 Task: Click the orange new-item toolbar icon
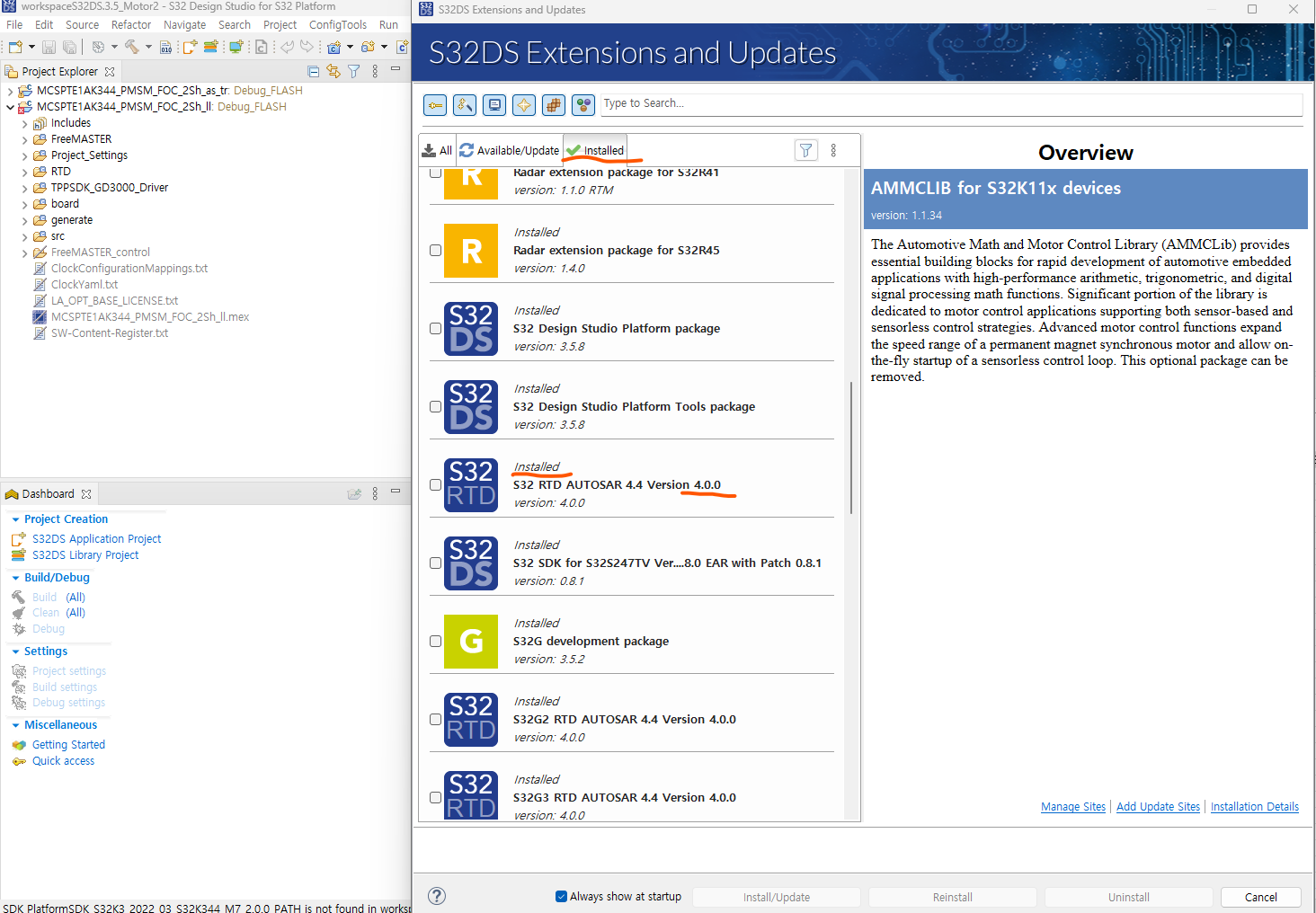(x=190, y=47)
